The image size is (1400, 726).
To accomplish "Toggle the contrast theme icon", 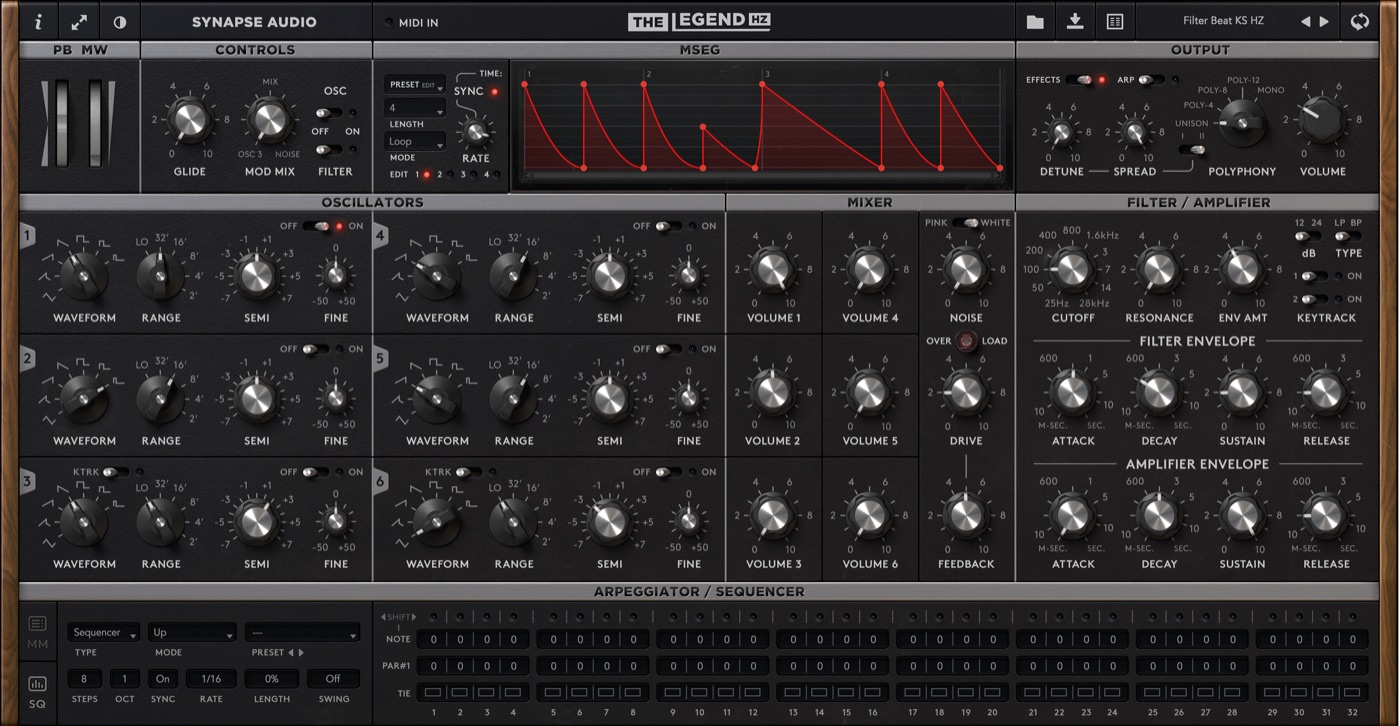I will (x=119, y=21).
